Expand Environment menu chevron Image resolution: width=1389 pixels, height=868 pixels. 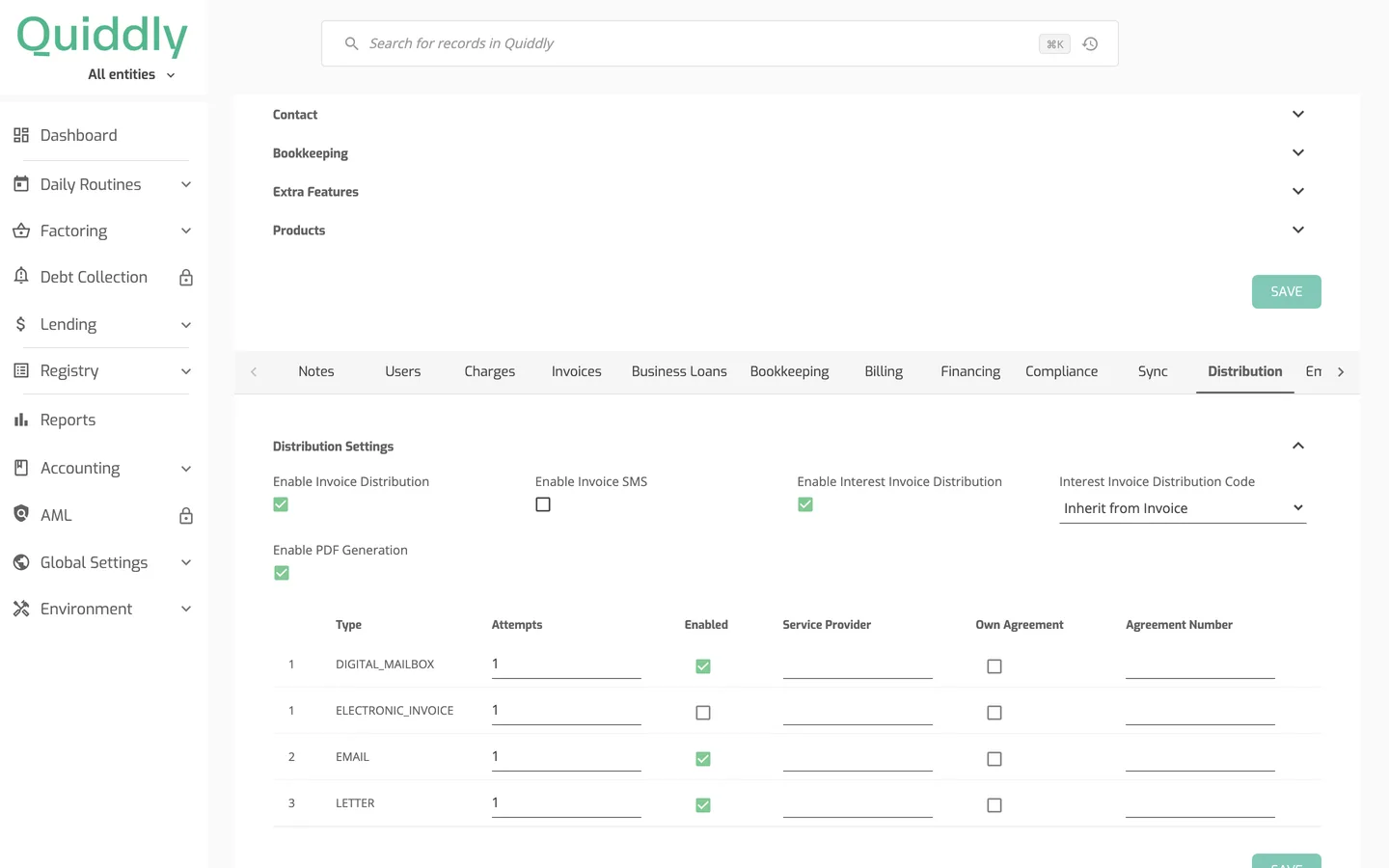pos(186,609)
